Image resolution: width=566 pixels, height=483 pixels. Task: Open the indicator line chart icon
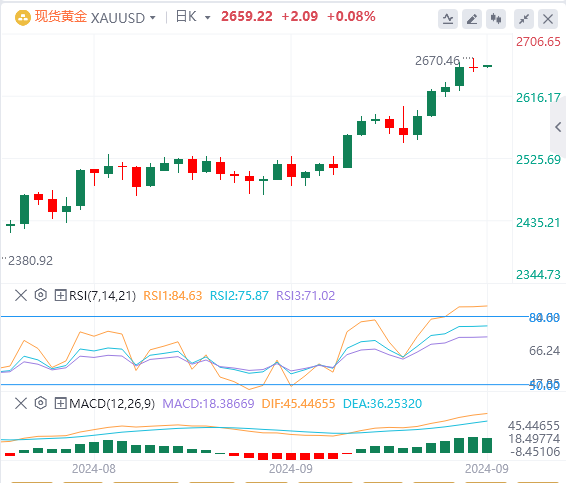pos(448,19)
